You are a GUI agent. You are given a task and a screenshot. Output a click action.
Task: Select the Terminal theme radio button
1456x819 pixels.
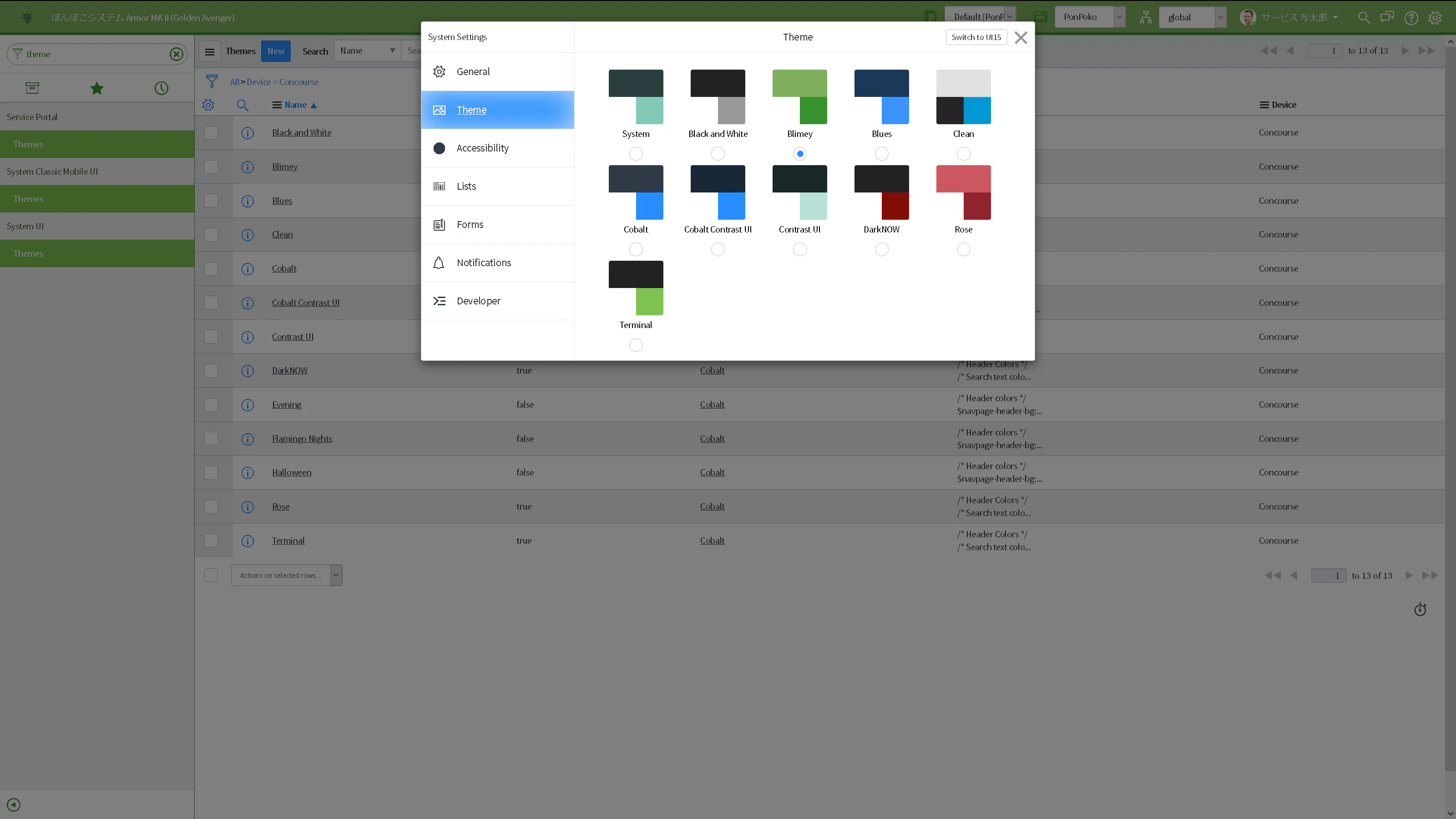(x=636, y=345)
